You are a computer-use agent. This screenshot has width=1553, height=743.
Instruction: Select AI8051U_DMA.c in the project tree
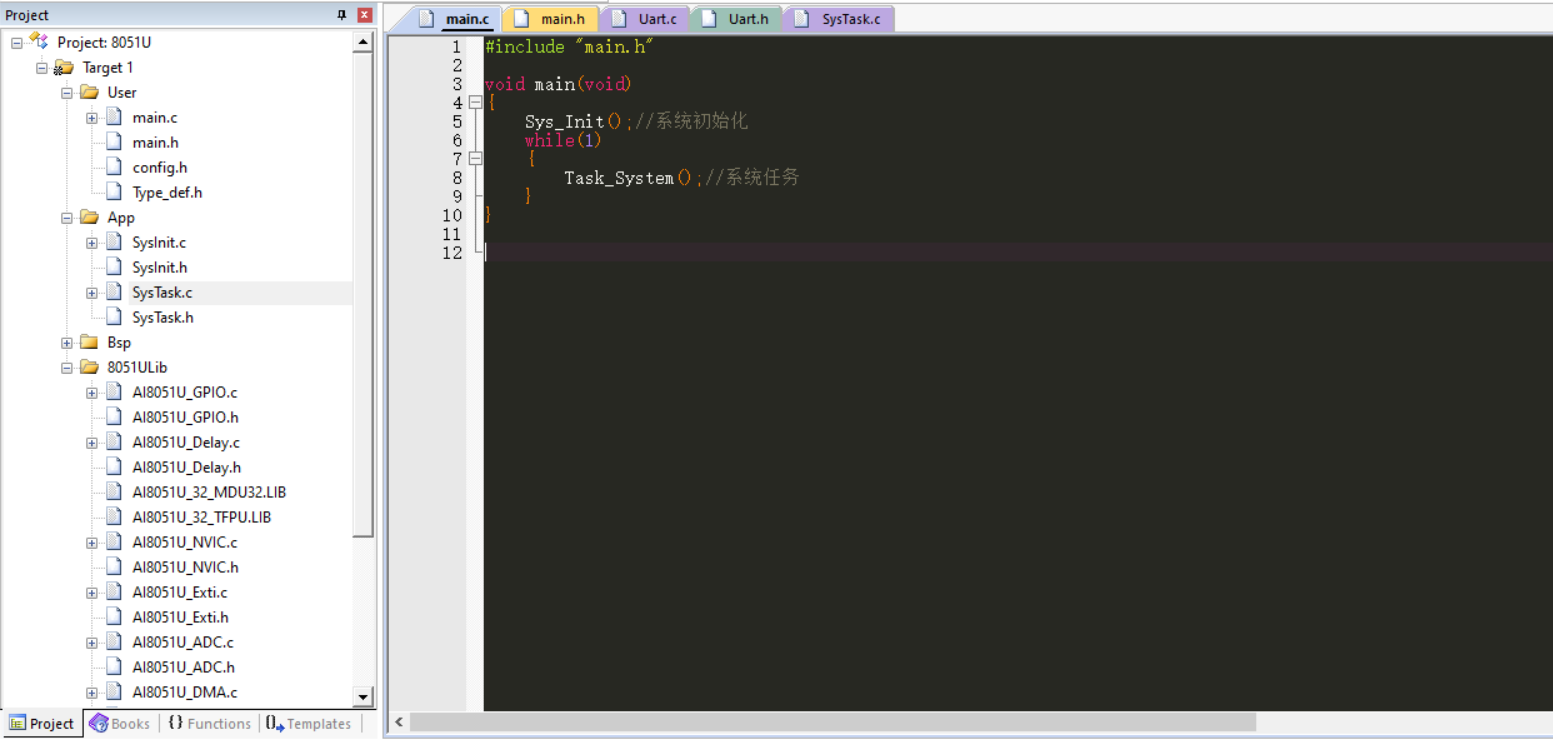(x=185, y=692)
